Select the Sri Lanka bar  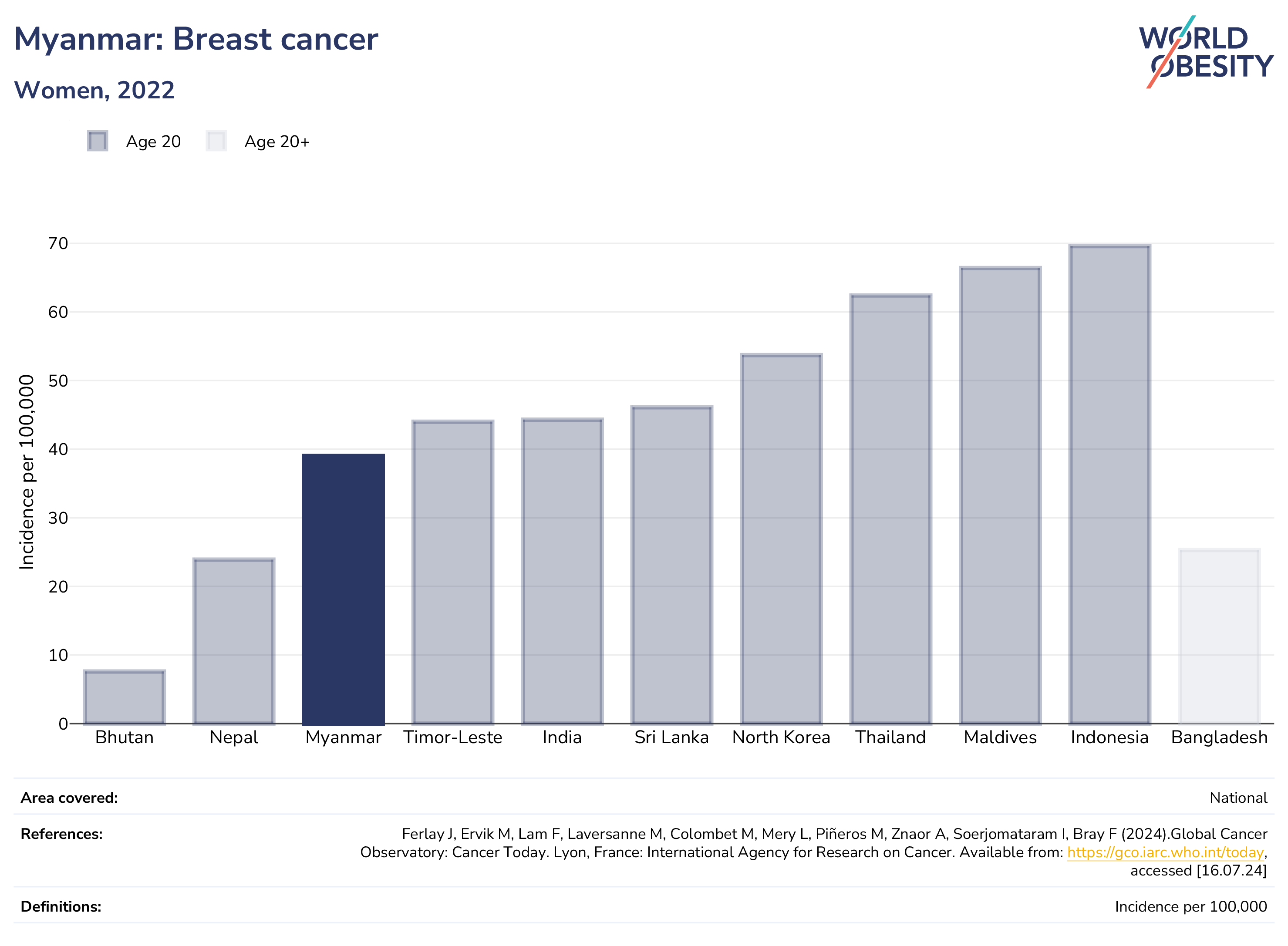(672, 565)
